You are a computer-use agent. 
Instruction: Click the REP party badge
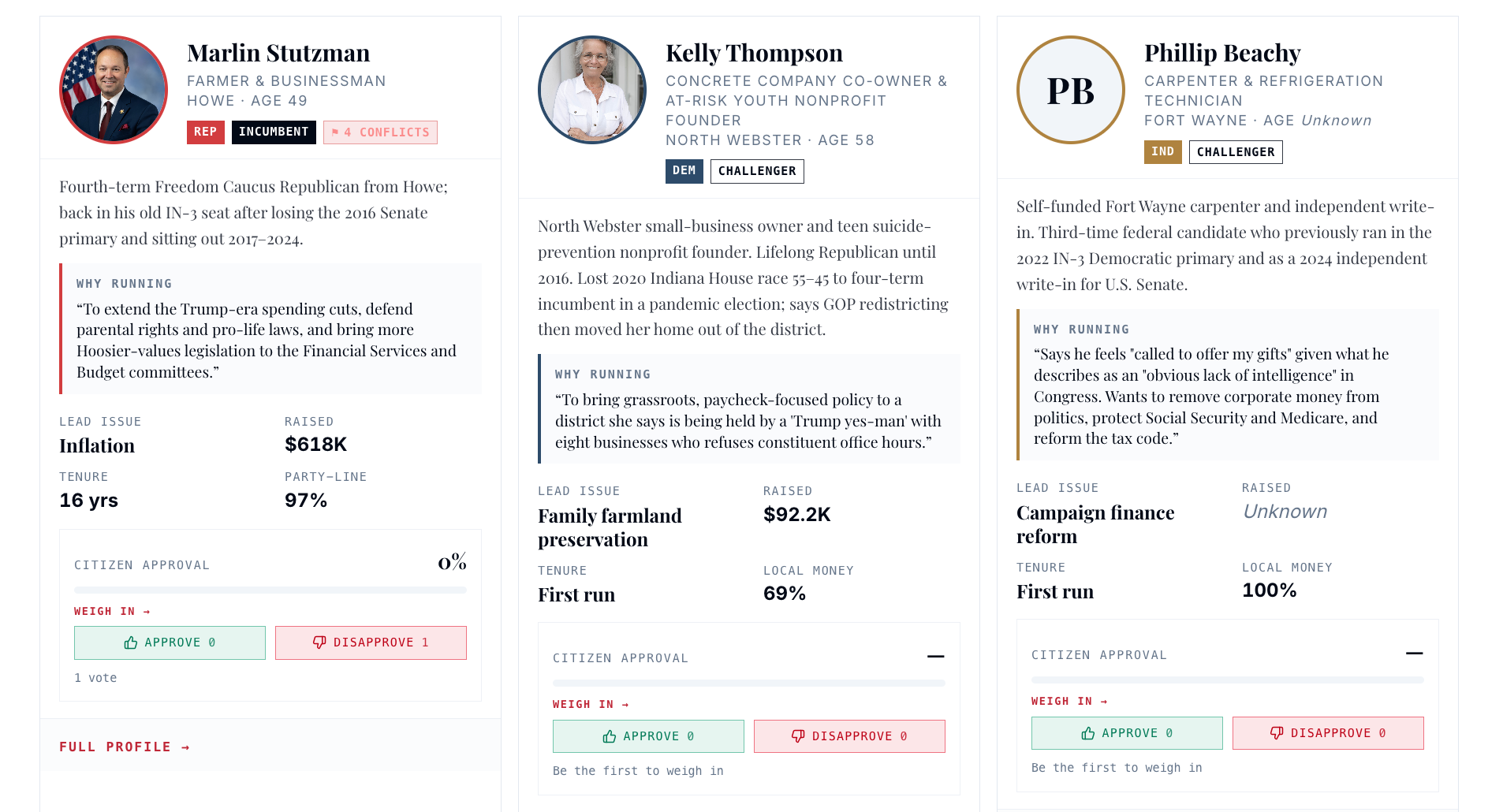(x=206, y=132)
